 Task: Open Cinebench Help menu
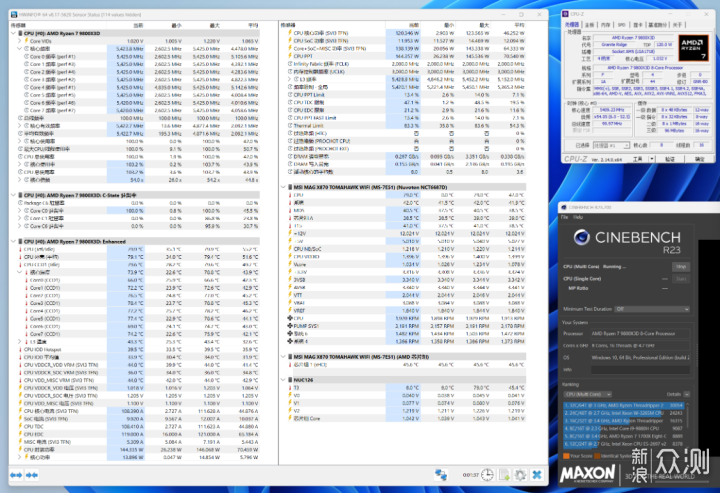coord(578,217)
